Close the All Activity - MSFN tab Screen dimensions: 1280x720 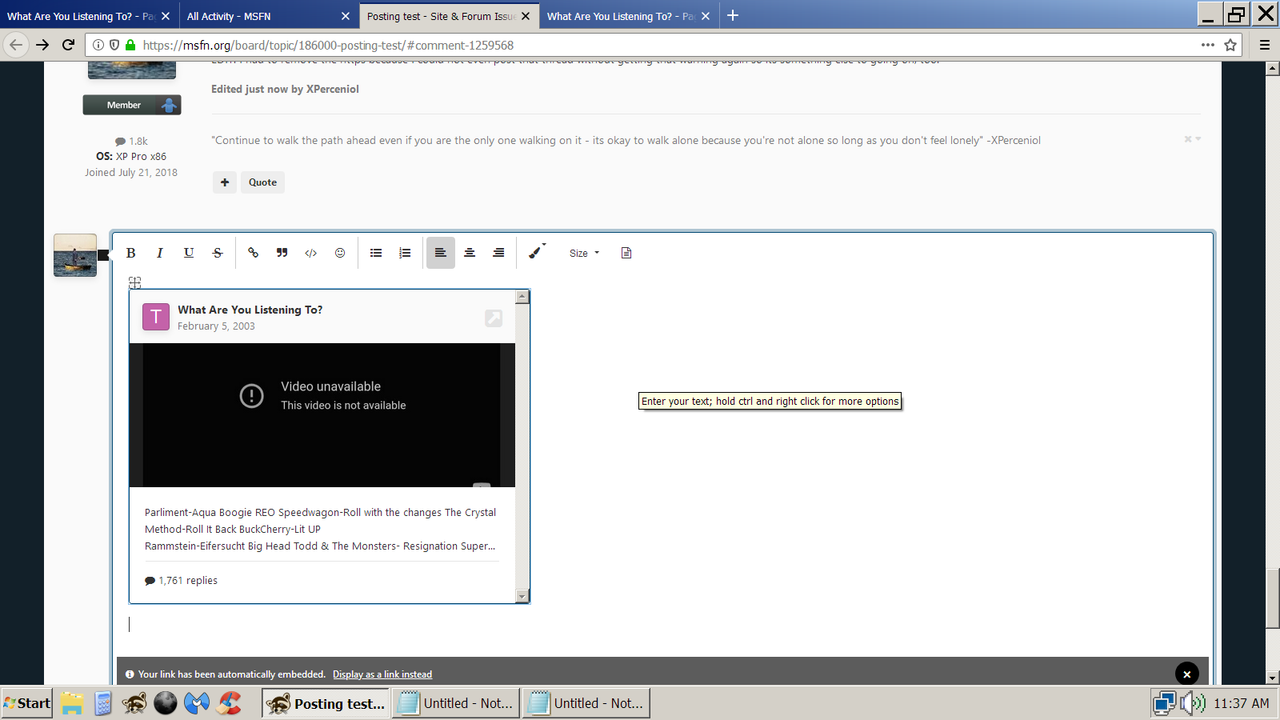346,16
